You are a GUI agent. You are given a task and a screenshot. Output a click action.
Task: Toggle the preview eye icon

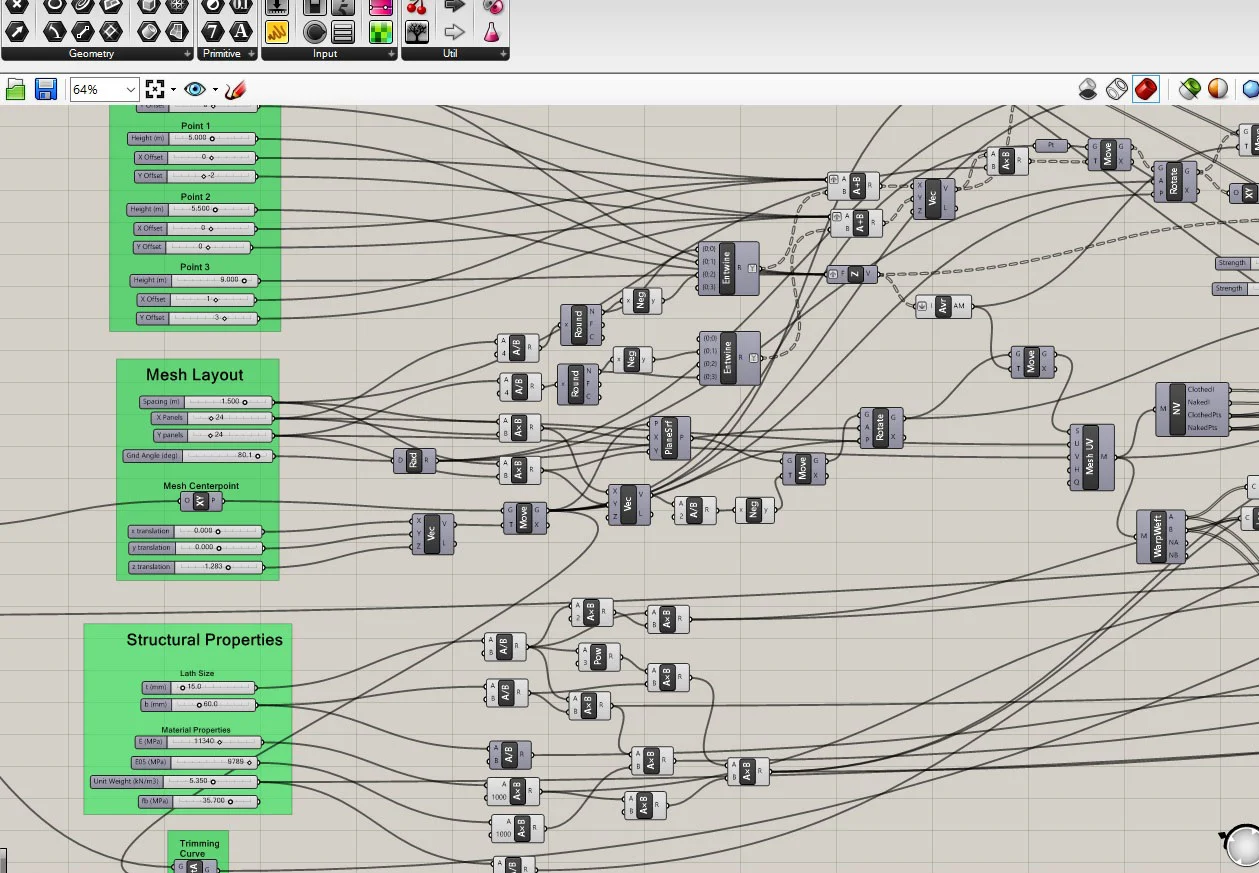tap(195, 89)
